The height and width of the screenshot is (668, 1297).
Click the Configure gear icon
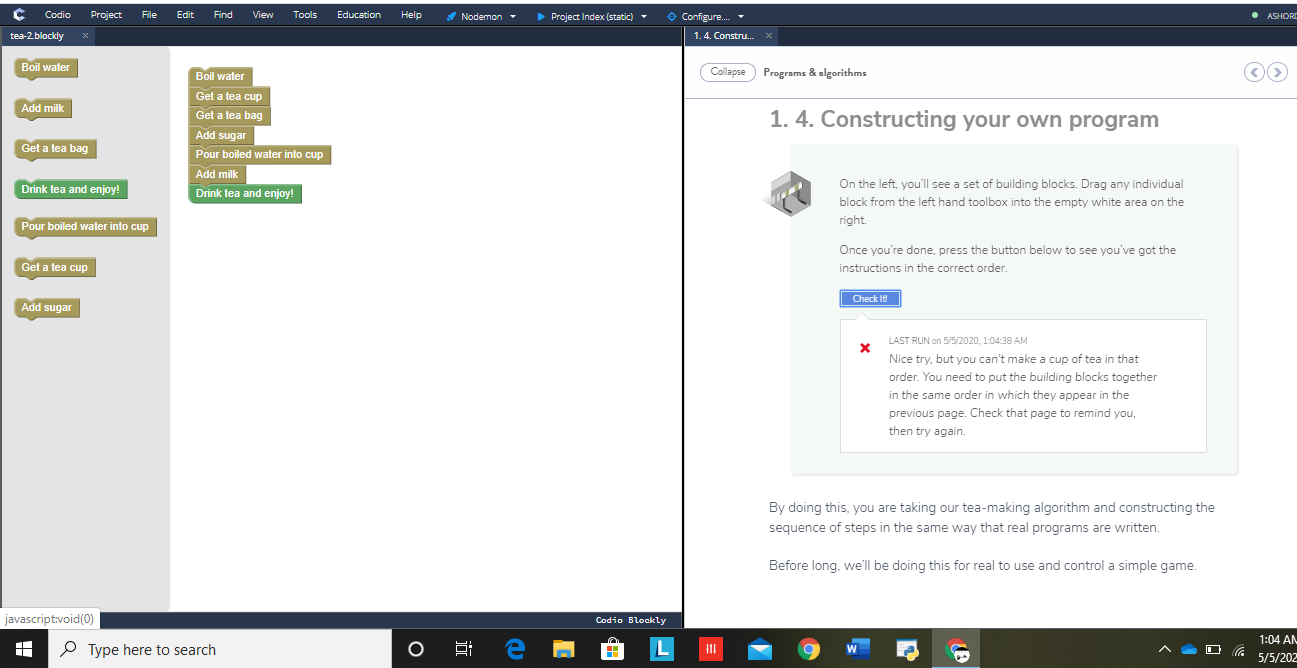click(674, 16)
